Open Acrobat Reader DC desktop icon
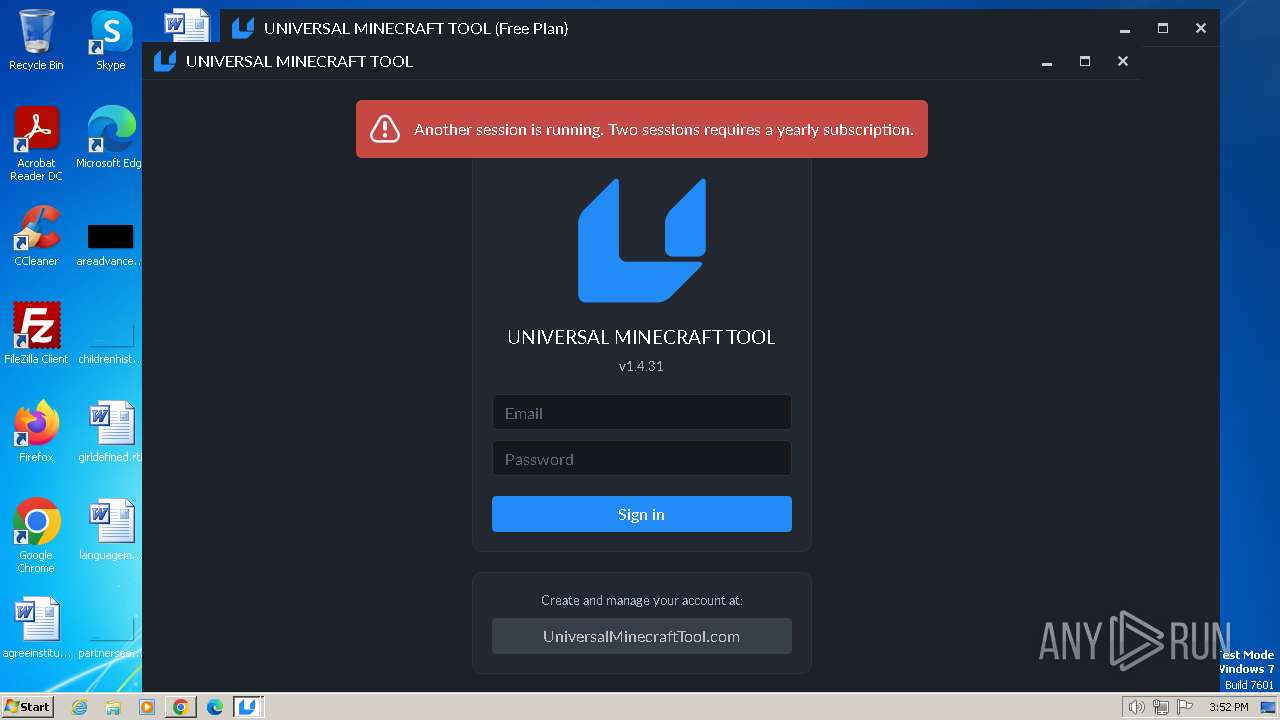 (x=36, y=144)
